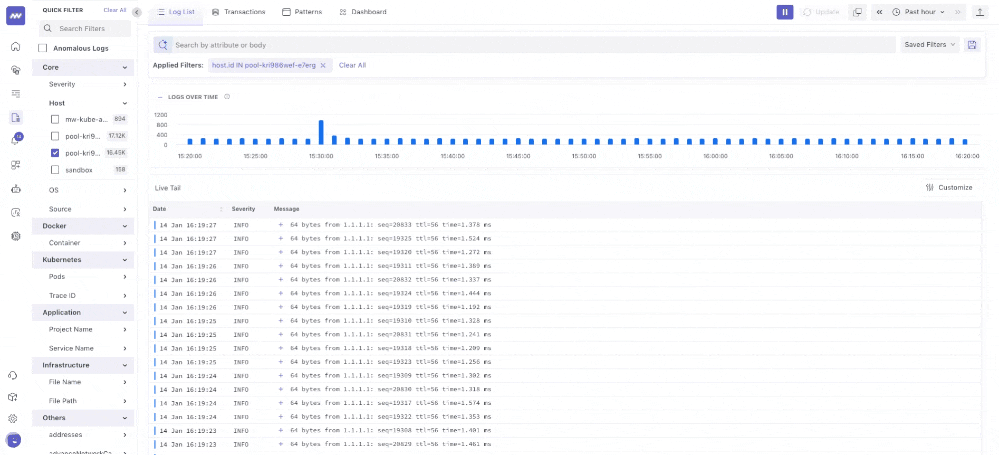Screen dimensions: 999x455
Task: Click the home icon in left sidebar
Action: click(15, 47)
